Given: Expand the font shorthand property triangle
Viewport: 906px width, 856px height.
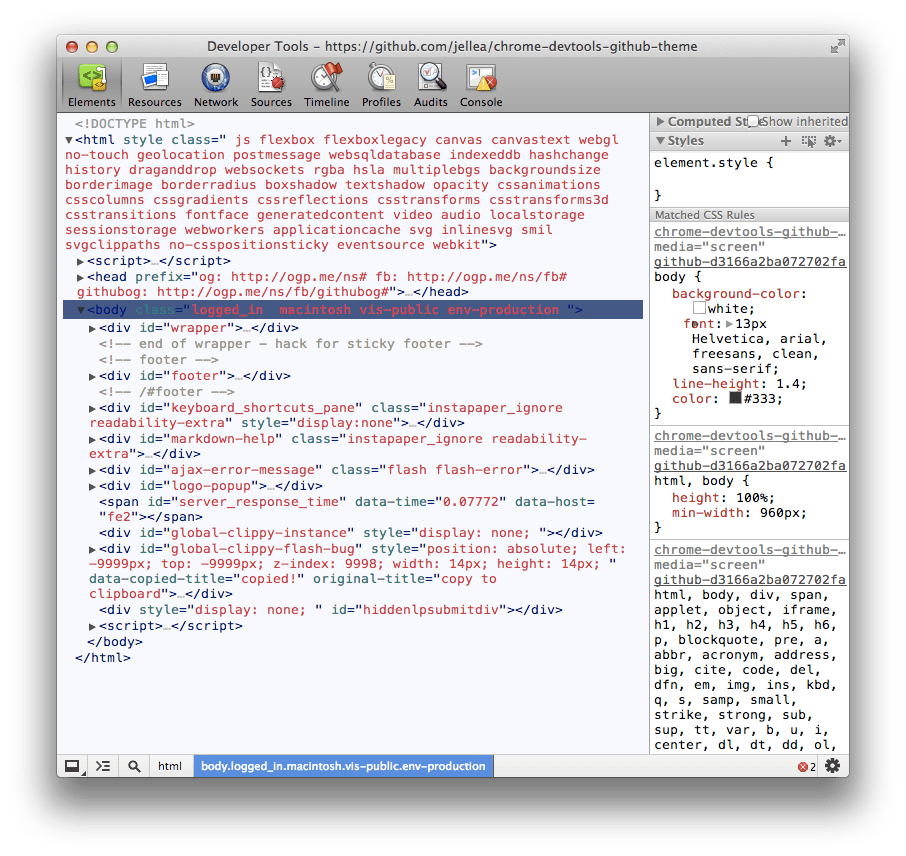Looking at the screenshot, I should point(729,324).
